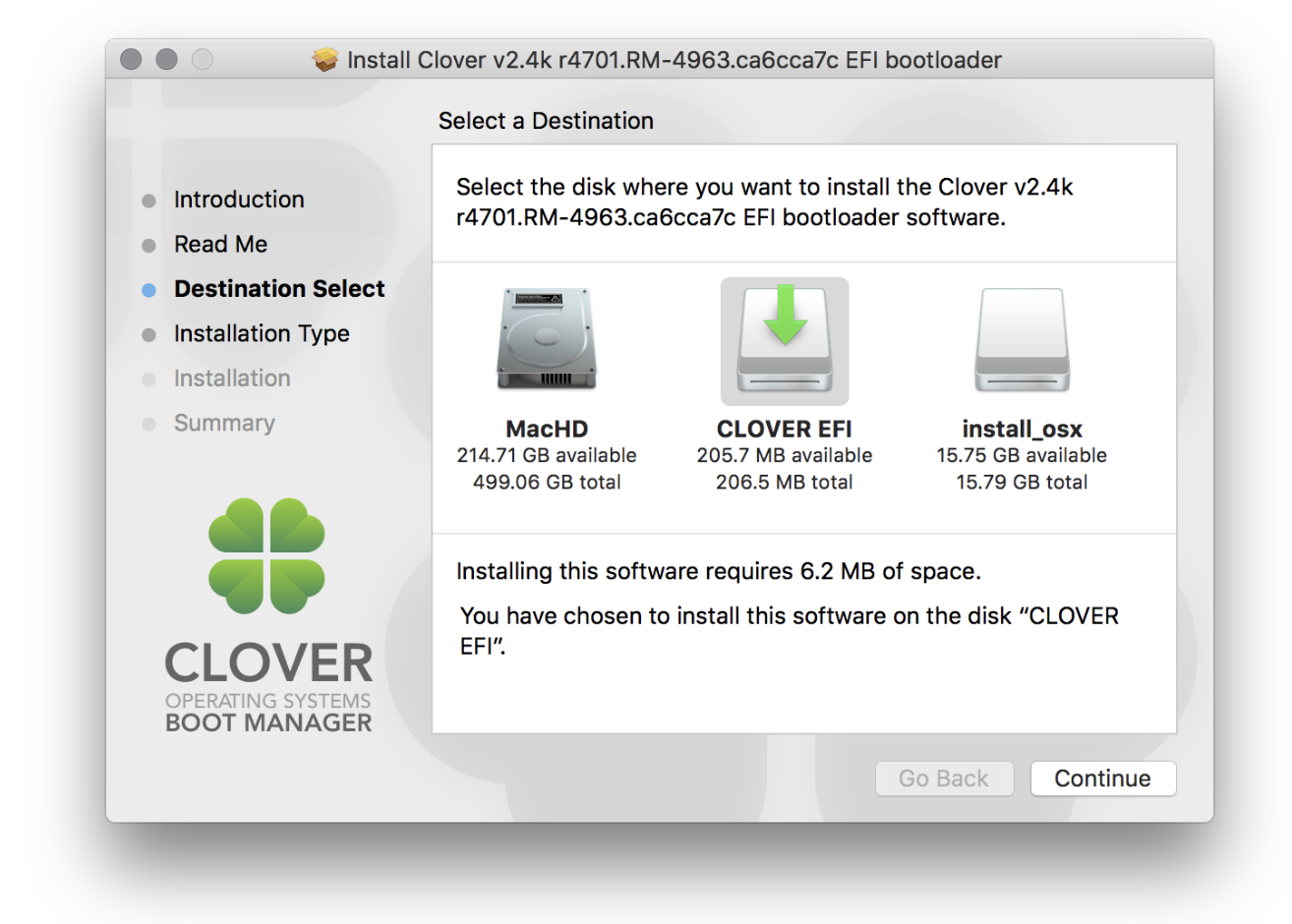
Task: Click the Continue button
Action: pyautogui.click(x=1103, y=779)
